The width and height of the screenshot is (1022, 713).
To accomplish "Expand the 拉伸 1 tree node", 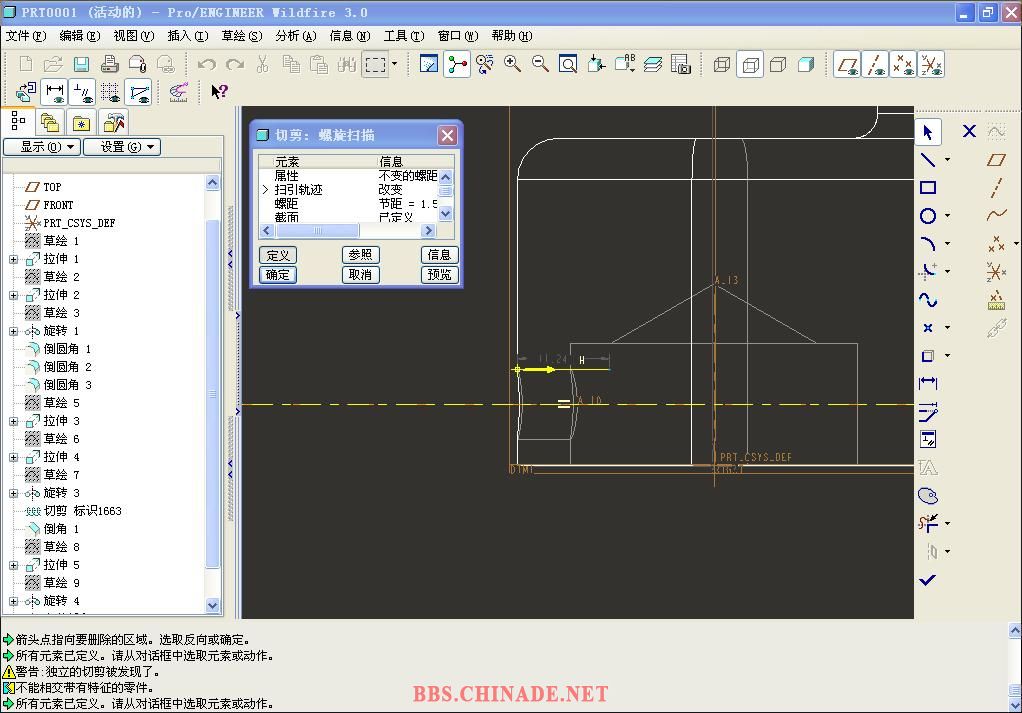I will (14, 259).
